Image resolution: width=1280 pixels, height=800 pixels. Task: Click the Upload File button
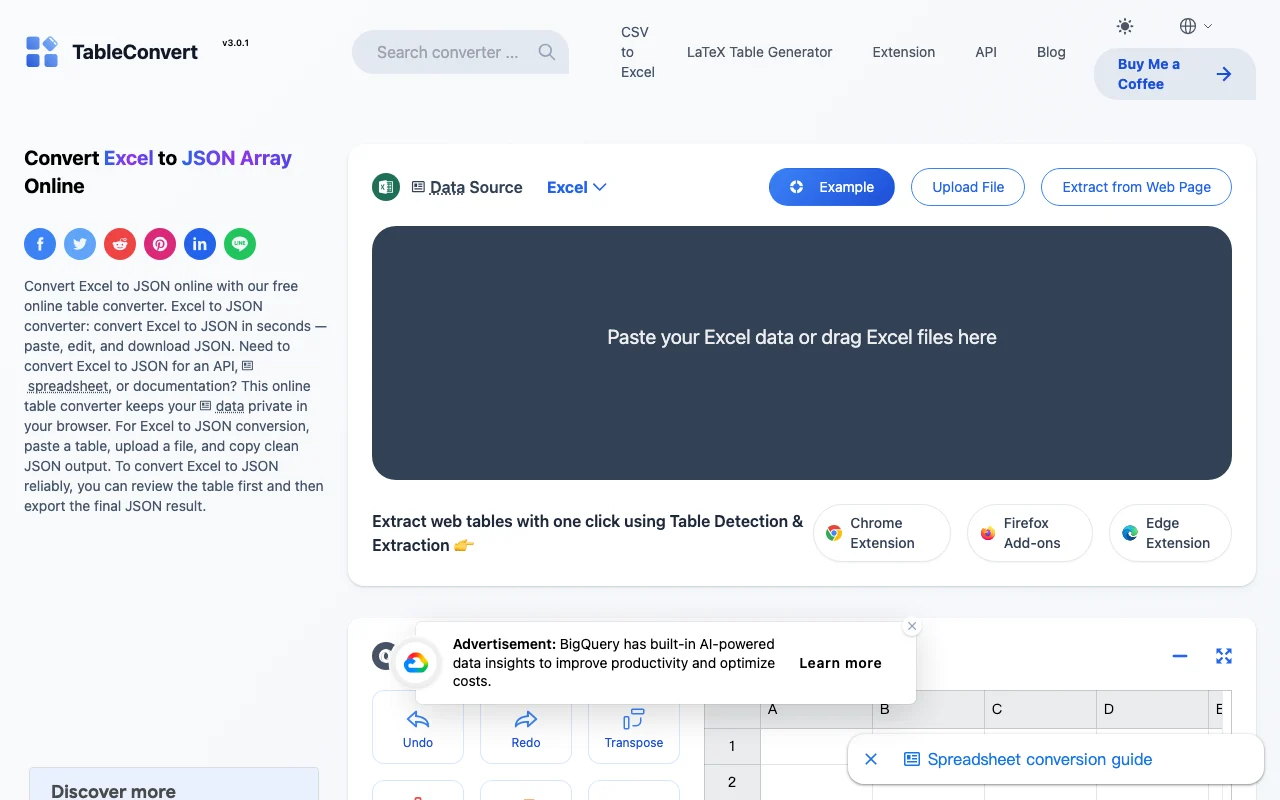point(968,187)
